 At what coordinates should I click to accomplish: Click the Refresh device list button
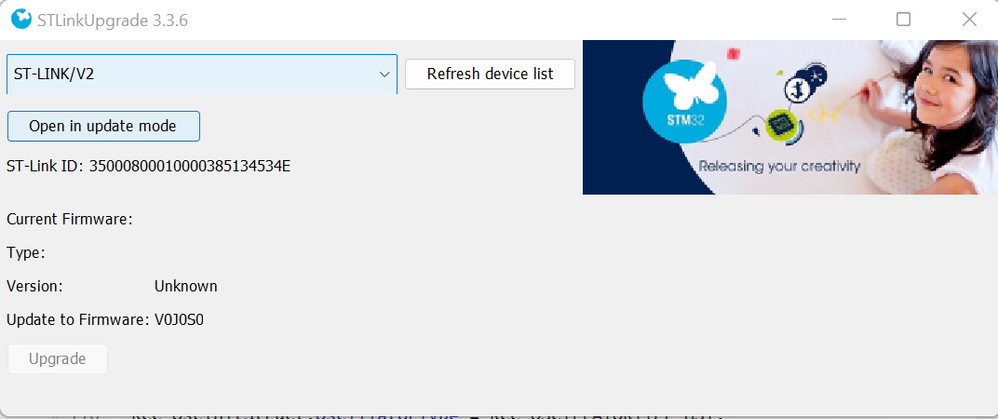point(490,74)
